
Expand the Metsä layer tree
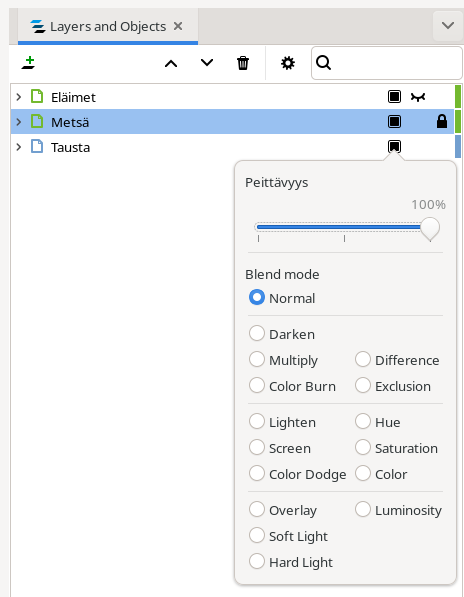19,122
